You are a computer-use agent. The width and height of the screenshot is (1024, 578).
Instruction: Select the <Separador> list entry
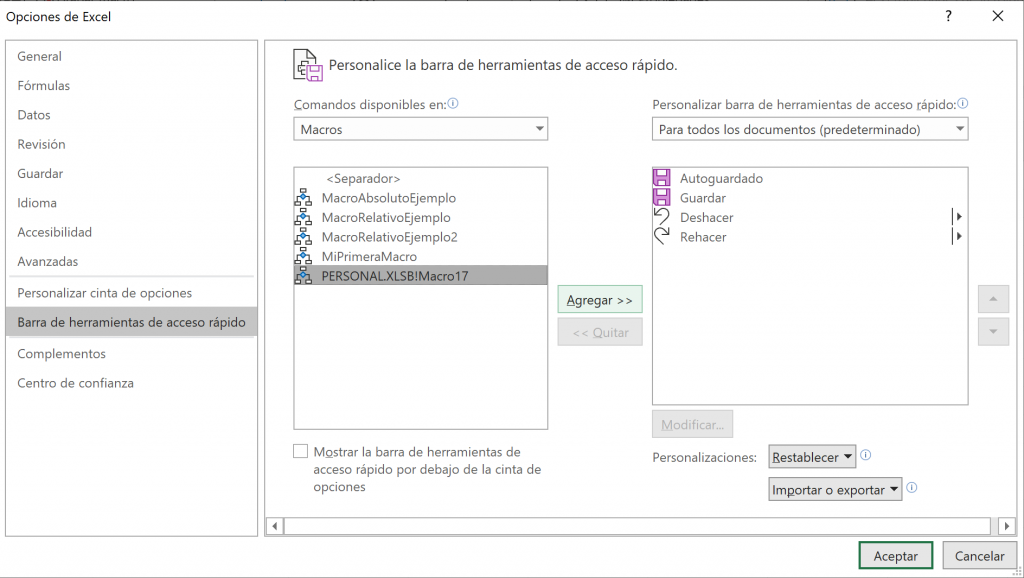tap(421, 178)
